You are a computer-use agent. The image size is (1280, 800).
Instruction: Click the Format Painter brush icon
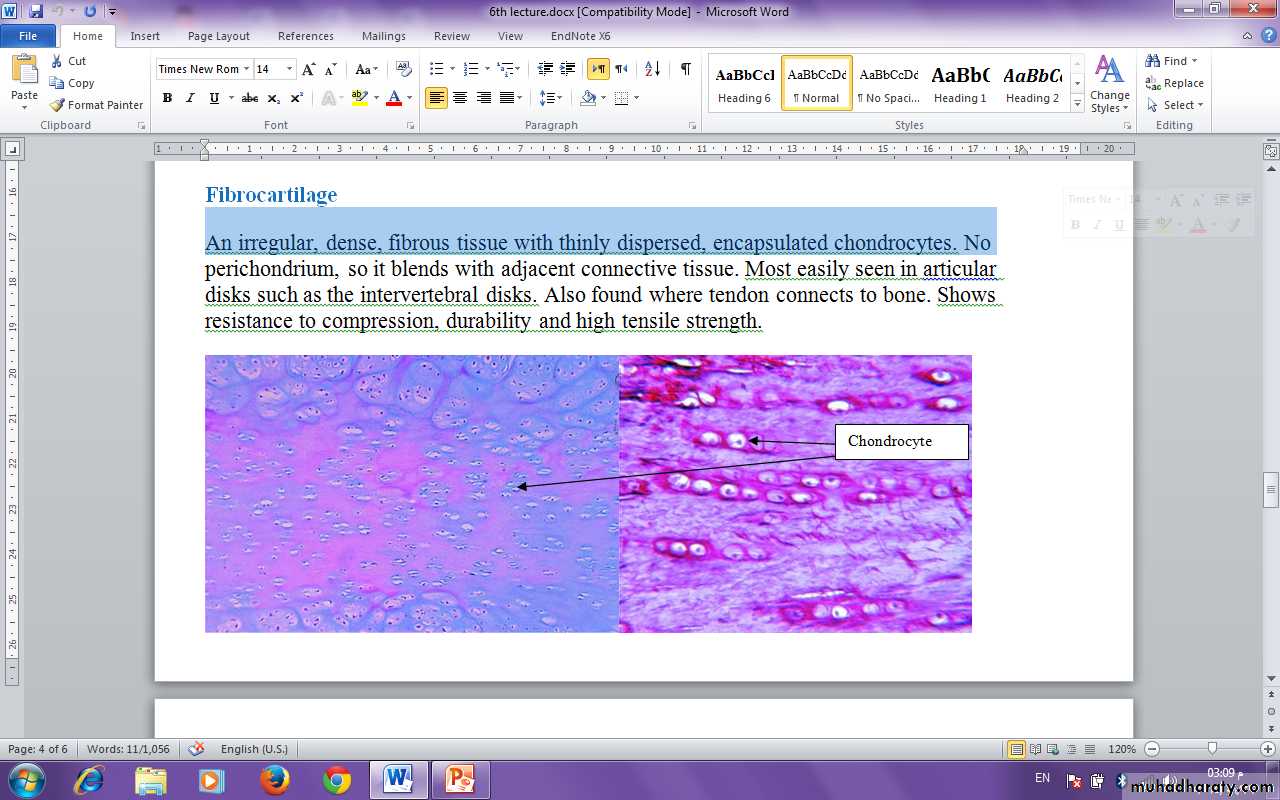coord(58,105)
